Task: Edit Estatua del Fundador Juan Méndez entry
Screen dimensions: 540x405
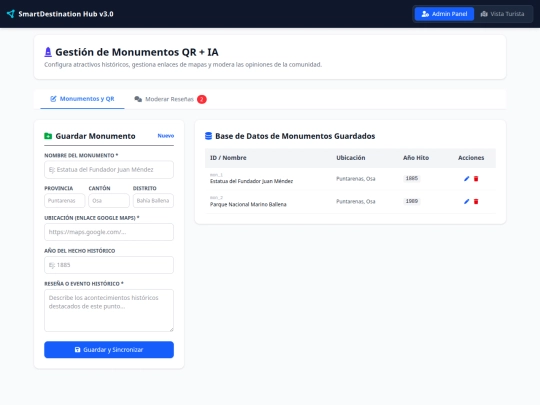Action: pos(466,178)
